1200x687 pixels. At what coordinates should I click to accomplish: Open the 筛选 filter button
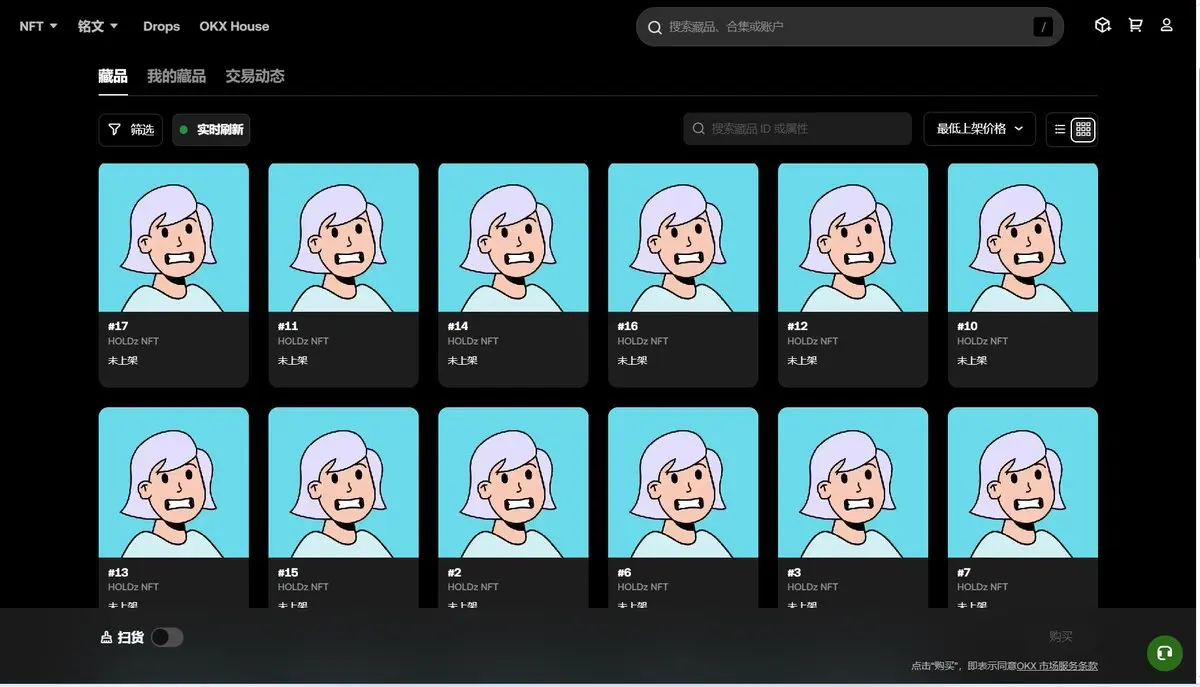(x=130, y=129)
